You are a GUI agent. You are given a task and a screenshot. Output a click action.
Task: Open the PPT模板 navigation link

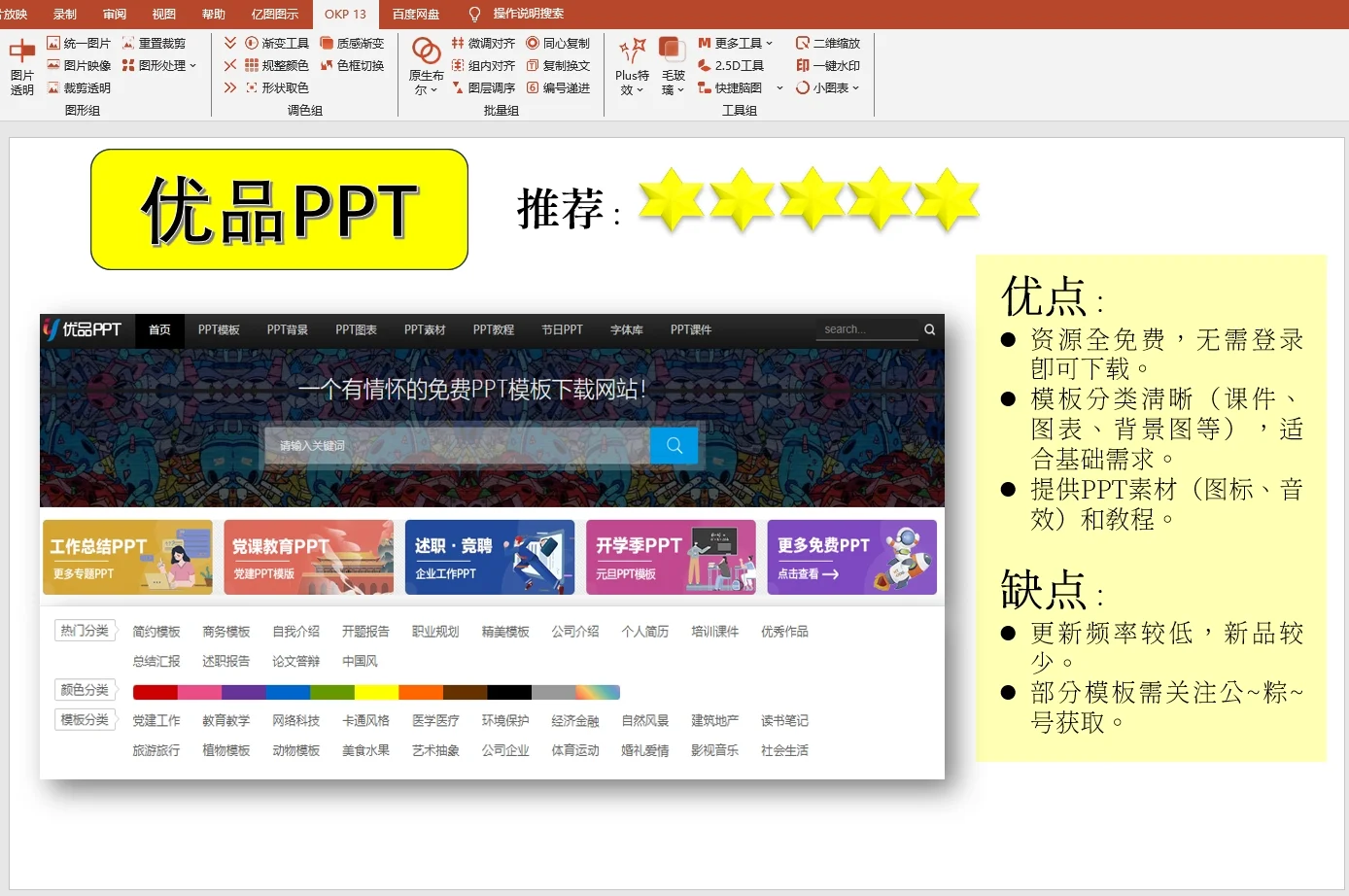pos(219,329)
